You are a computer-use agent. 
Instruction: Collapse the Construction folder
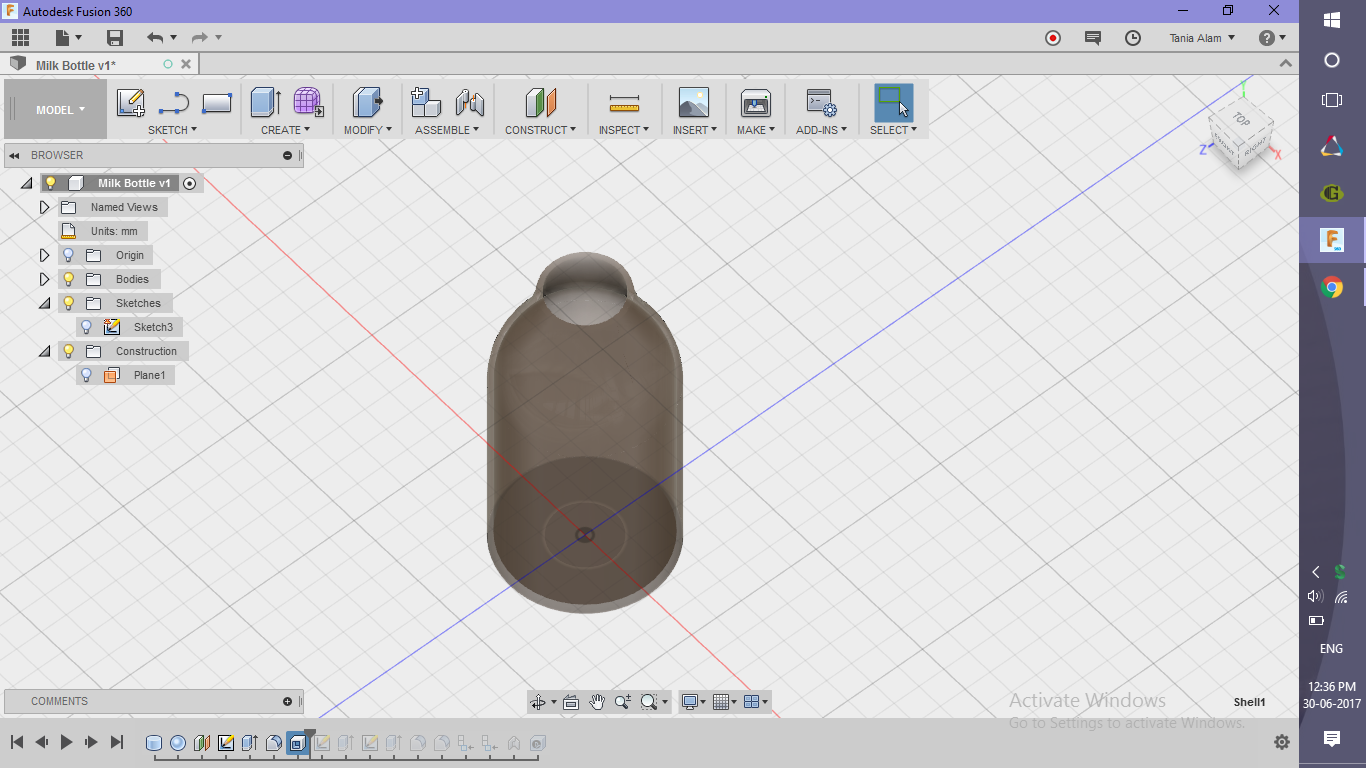[x=44, y=351]
